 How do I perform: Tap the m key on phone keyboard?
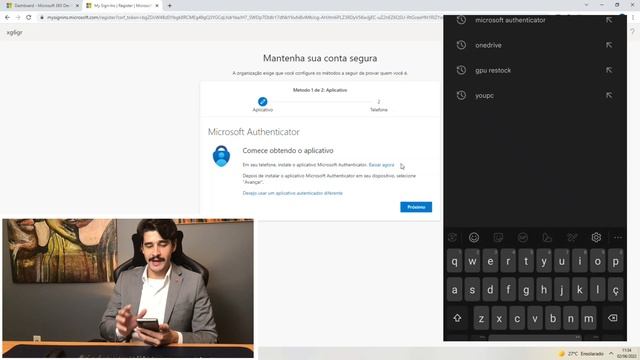(589, 318)
